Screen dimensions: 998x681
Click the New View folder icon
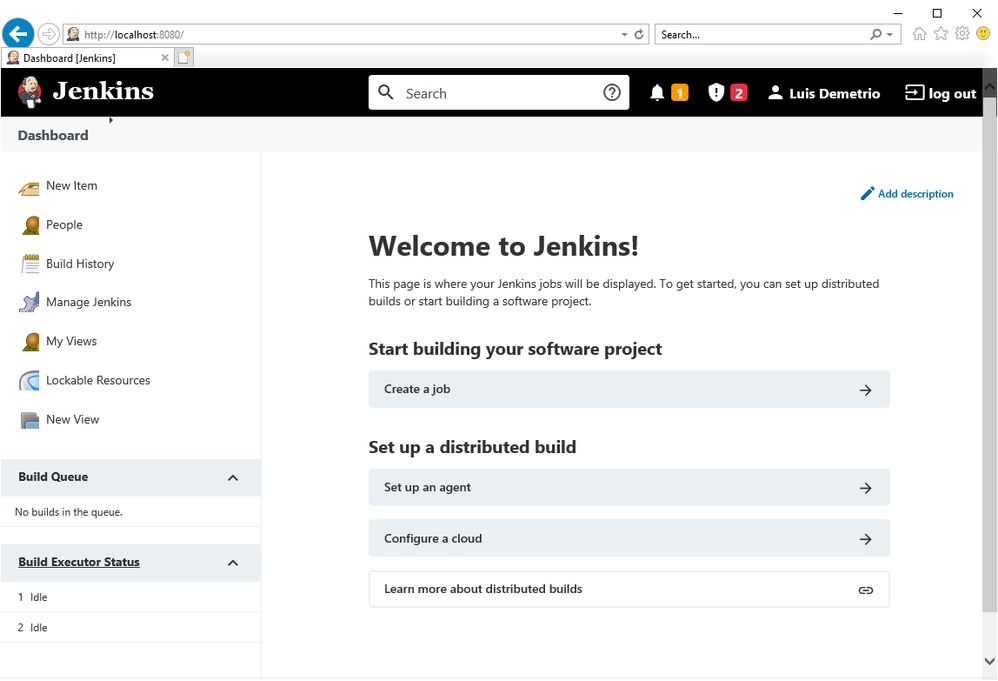29,420
